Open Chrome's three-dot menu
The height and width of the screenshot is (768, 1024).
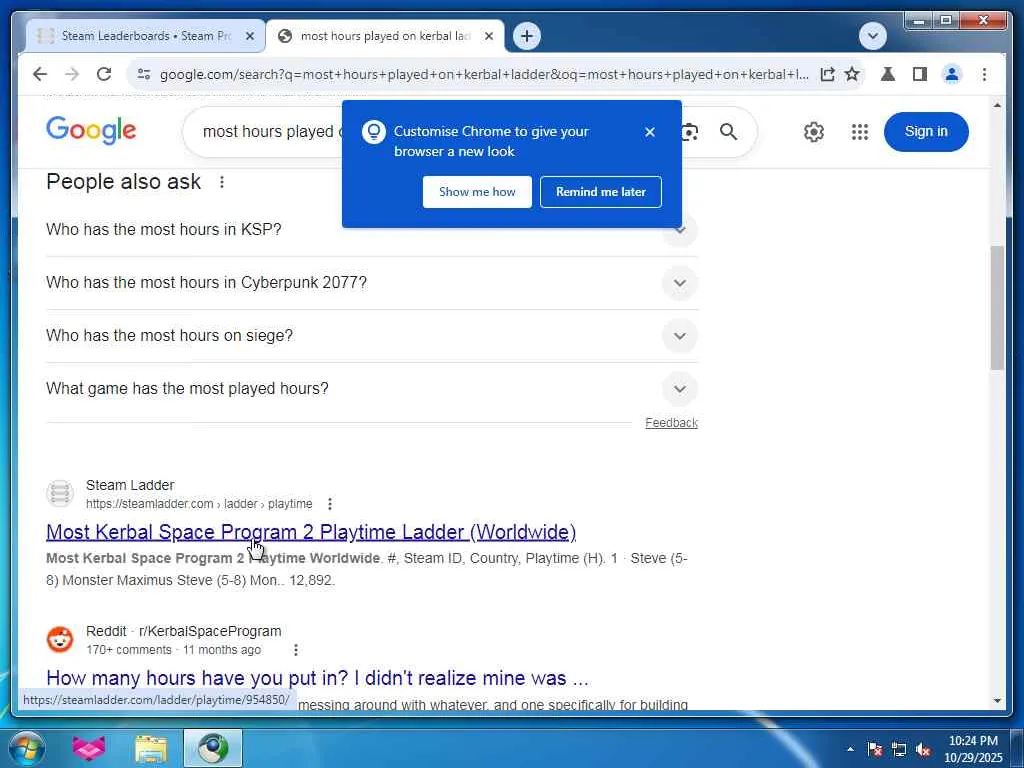(x=984, y=74)
